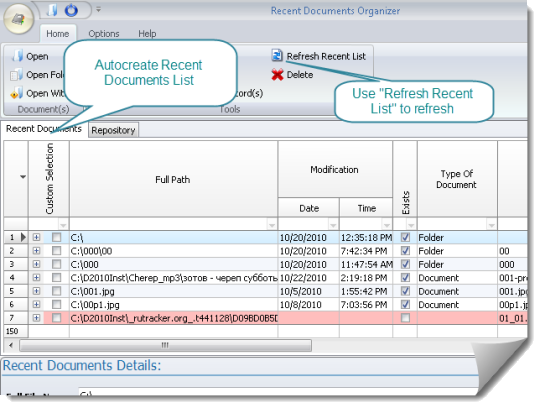Click the Open icon in Document(s) group

(x=17, y=56)
